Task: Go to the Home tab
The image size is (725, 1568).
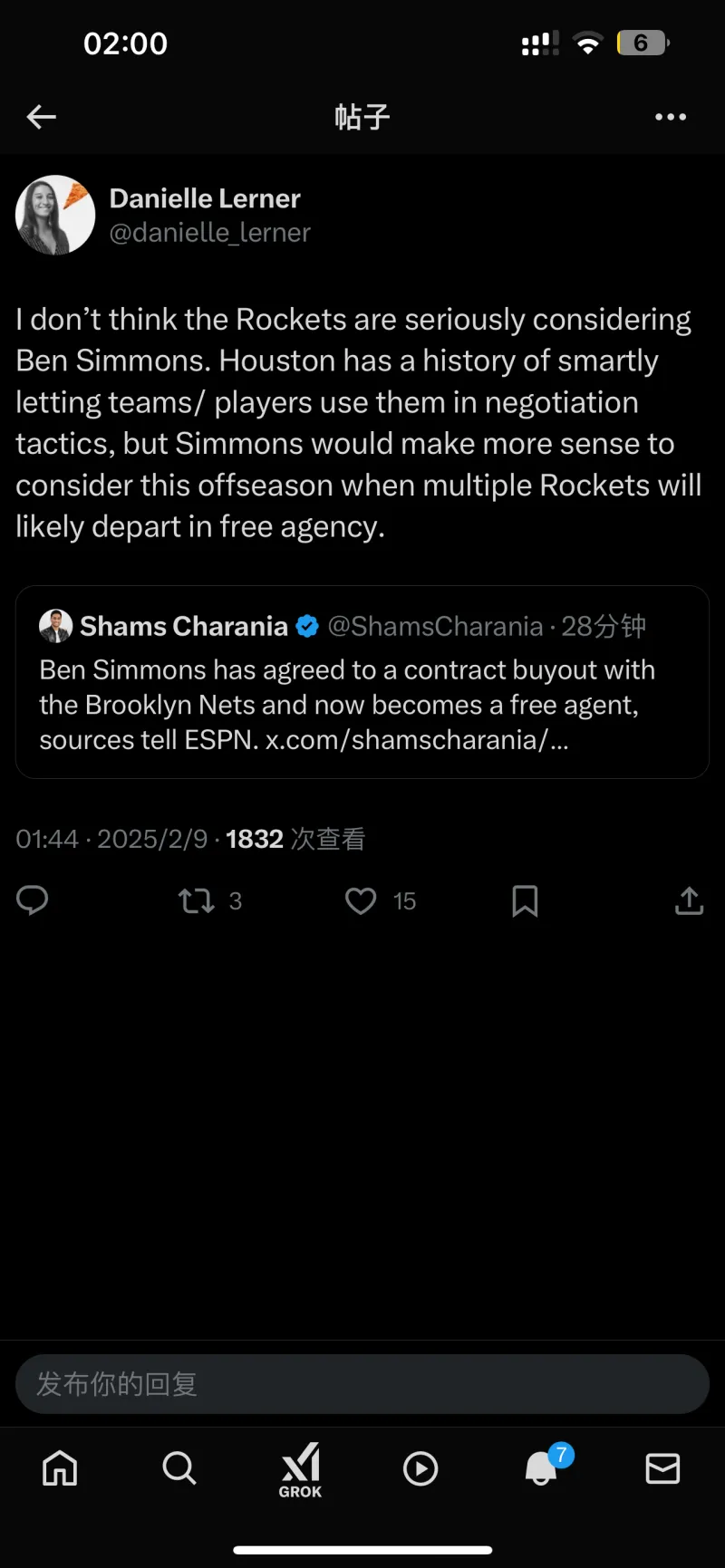Action: pos(60,1468)
